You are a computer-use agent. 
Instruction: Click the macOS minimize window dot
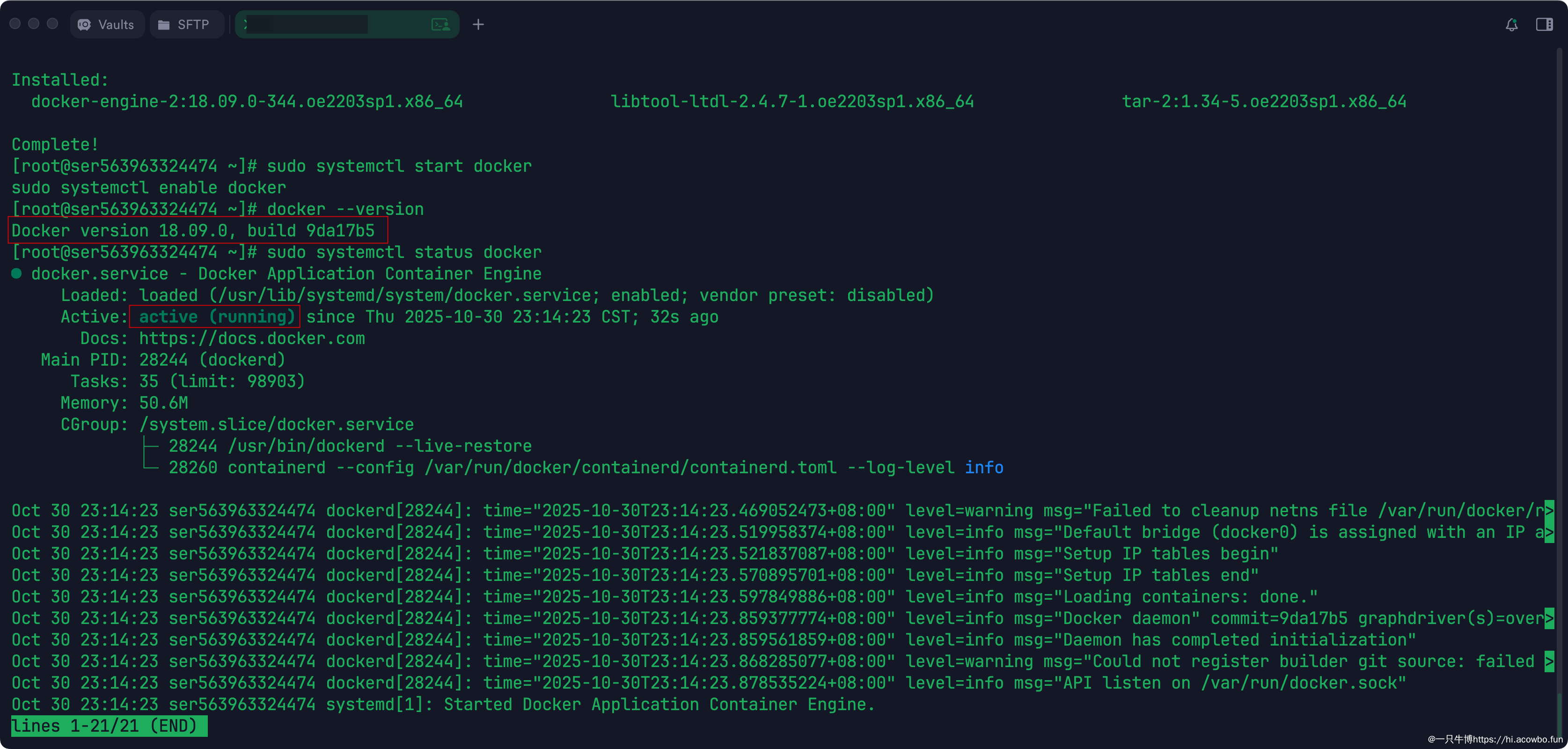click(34, 24)
